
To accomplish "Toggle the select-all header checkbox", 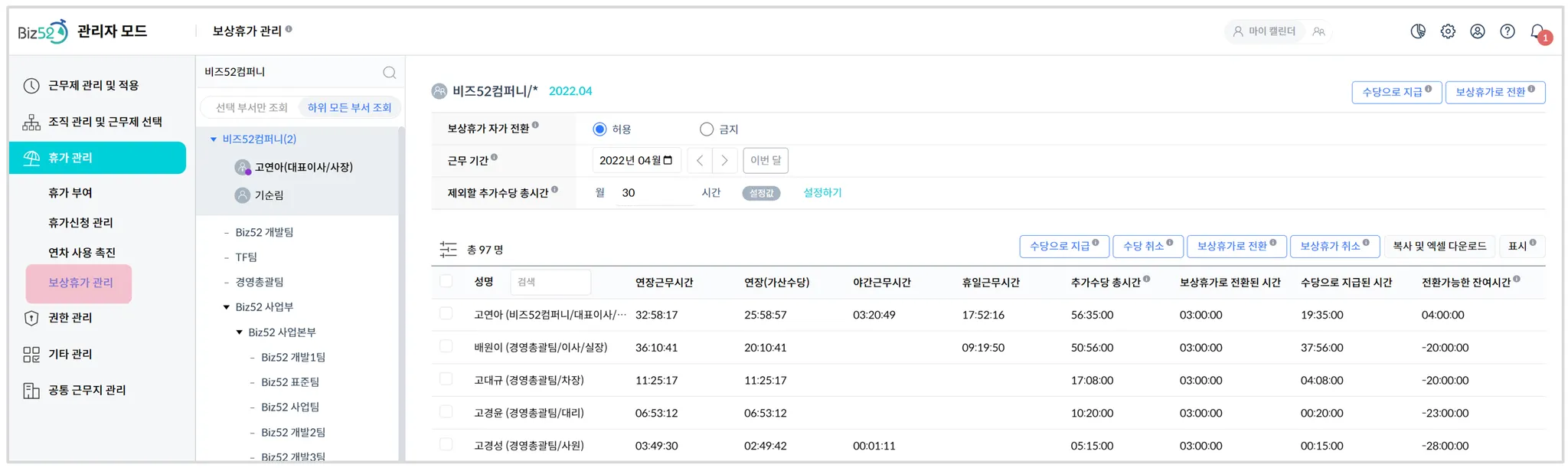I will click(x=446, y=281).
